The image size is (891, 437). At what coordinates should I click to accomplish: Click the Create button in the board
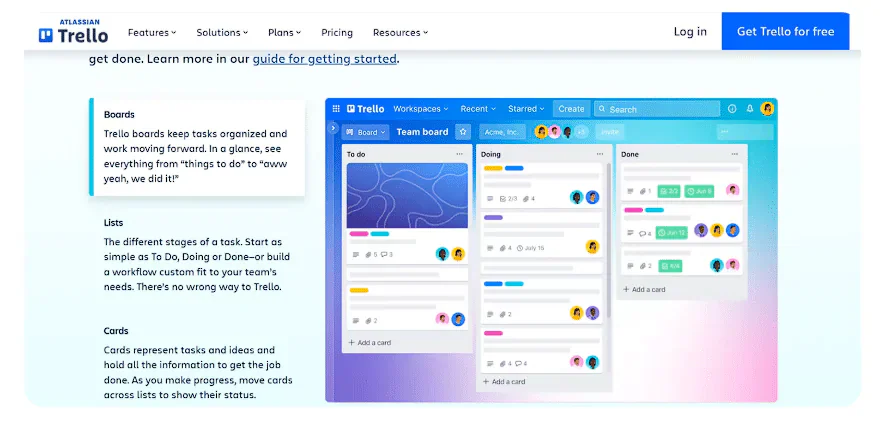(x=571, y=109)
